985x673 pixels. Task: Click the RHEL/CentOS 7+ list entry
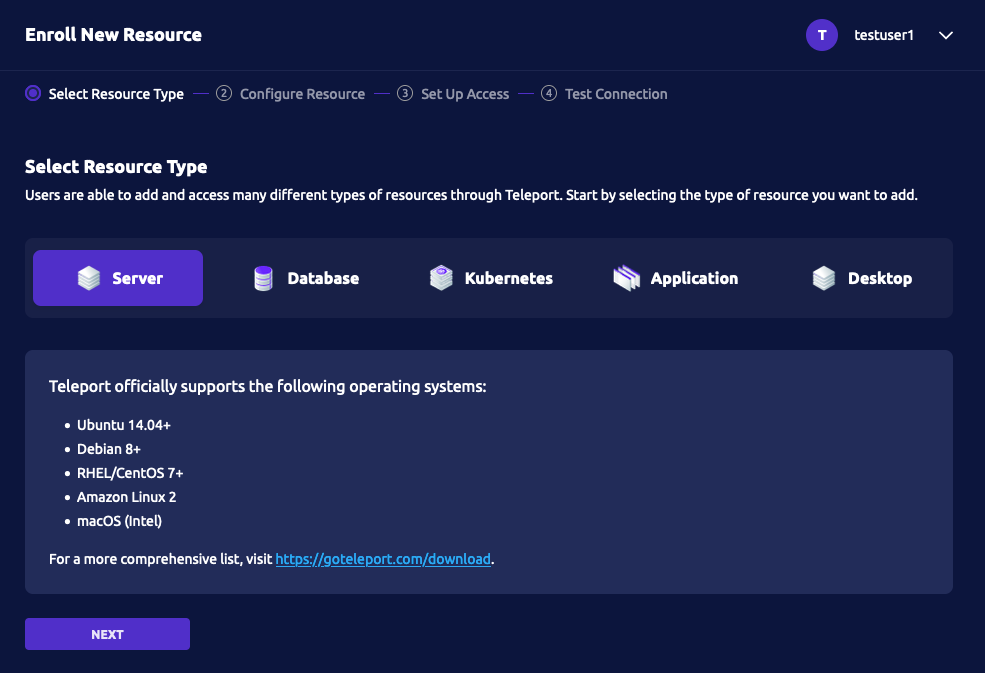tap(130, 473)
